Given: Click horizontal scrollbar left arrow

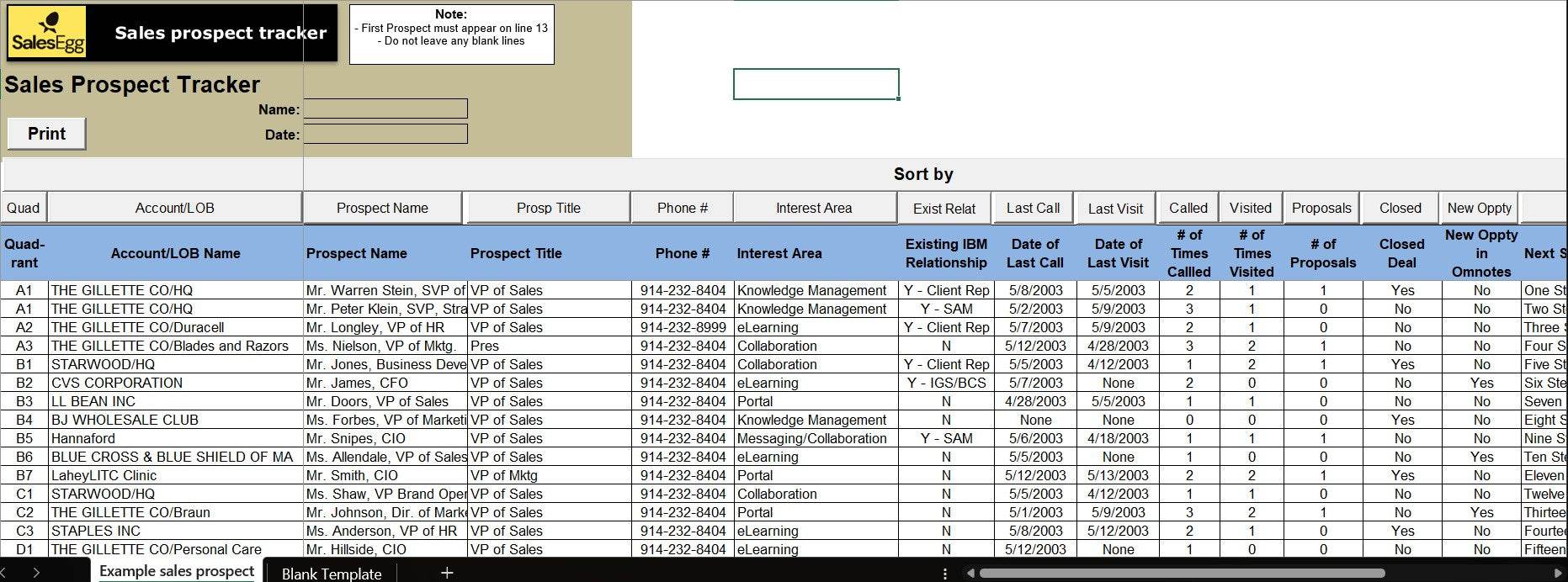Looking at the screenshot, I should coord(970,574).
